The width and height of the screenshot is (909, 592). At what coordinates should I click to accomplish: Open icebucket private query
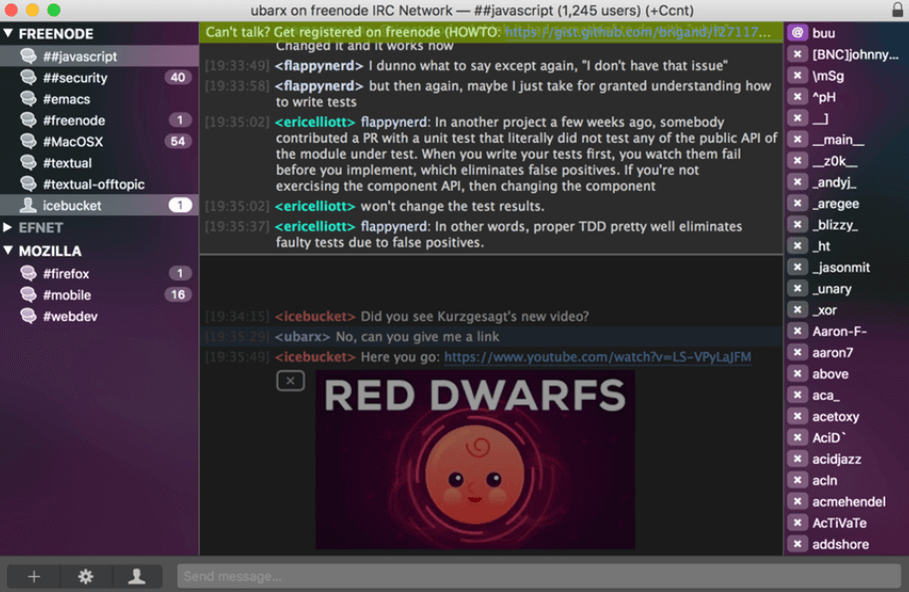point(99,205)
